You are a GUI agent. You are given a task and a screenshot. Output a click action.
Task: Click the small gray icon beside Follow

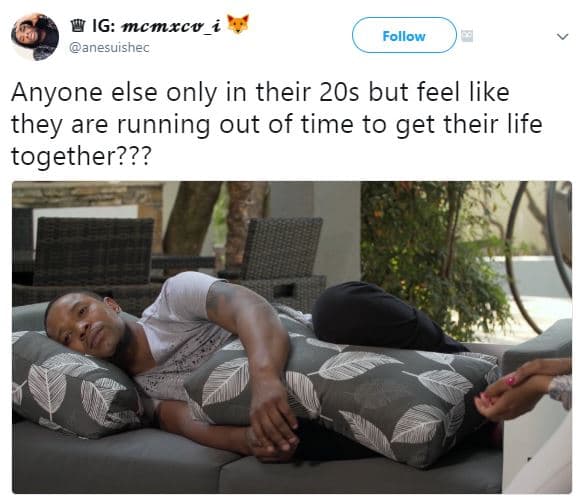(x=467, y=36)
